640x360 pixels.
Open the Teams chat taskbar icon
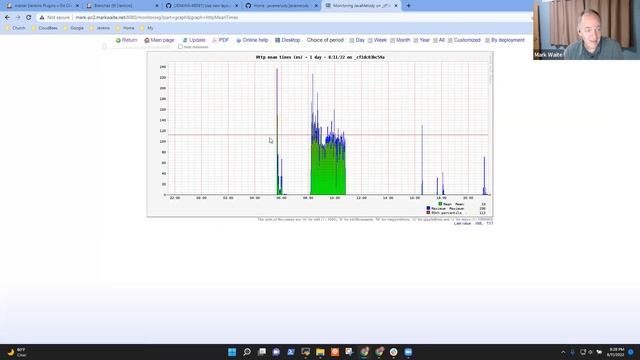point(276,352)
